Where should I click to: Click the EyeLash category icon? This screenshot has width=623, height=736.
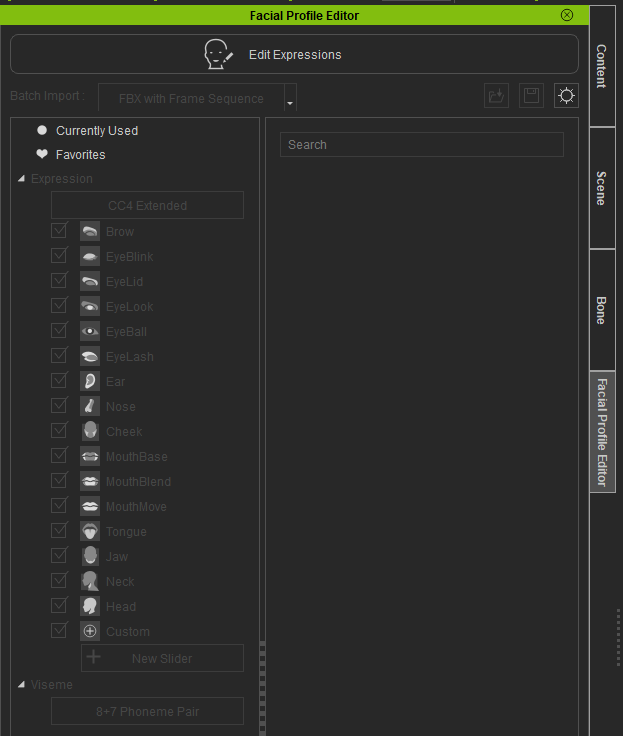pyautogui.click(x=90, y=356)
